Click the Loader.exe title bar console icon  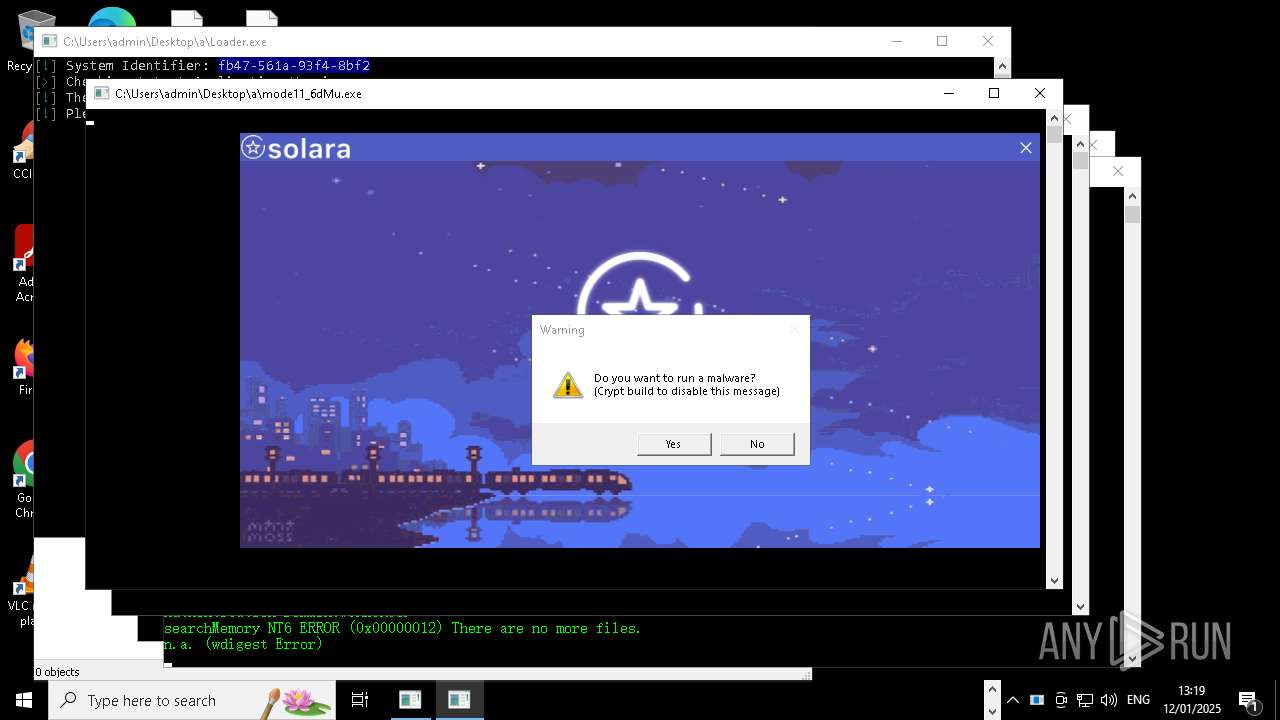[x=49, y=41]
